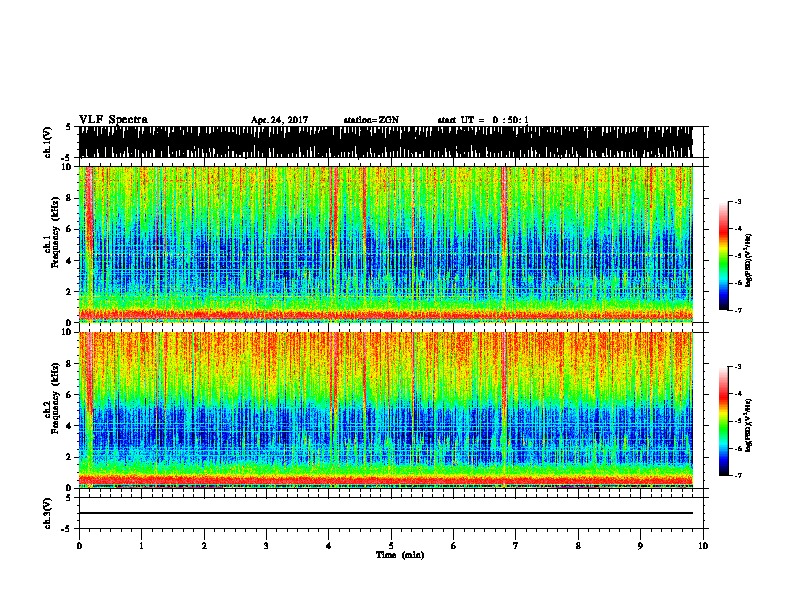Click the flat ch.3 voltage trace line
This screenshot has height=612, width=792.
pos(386,513)
